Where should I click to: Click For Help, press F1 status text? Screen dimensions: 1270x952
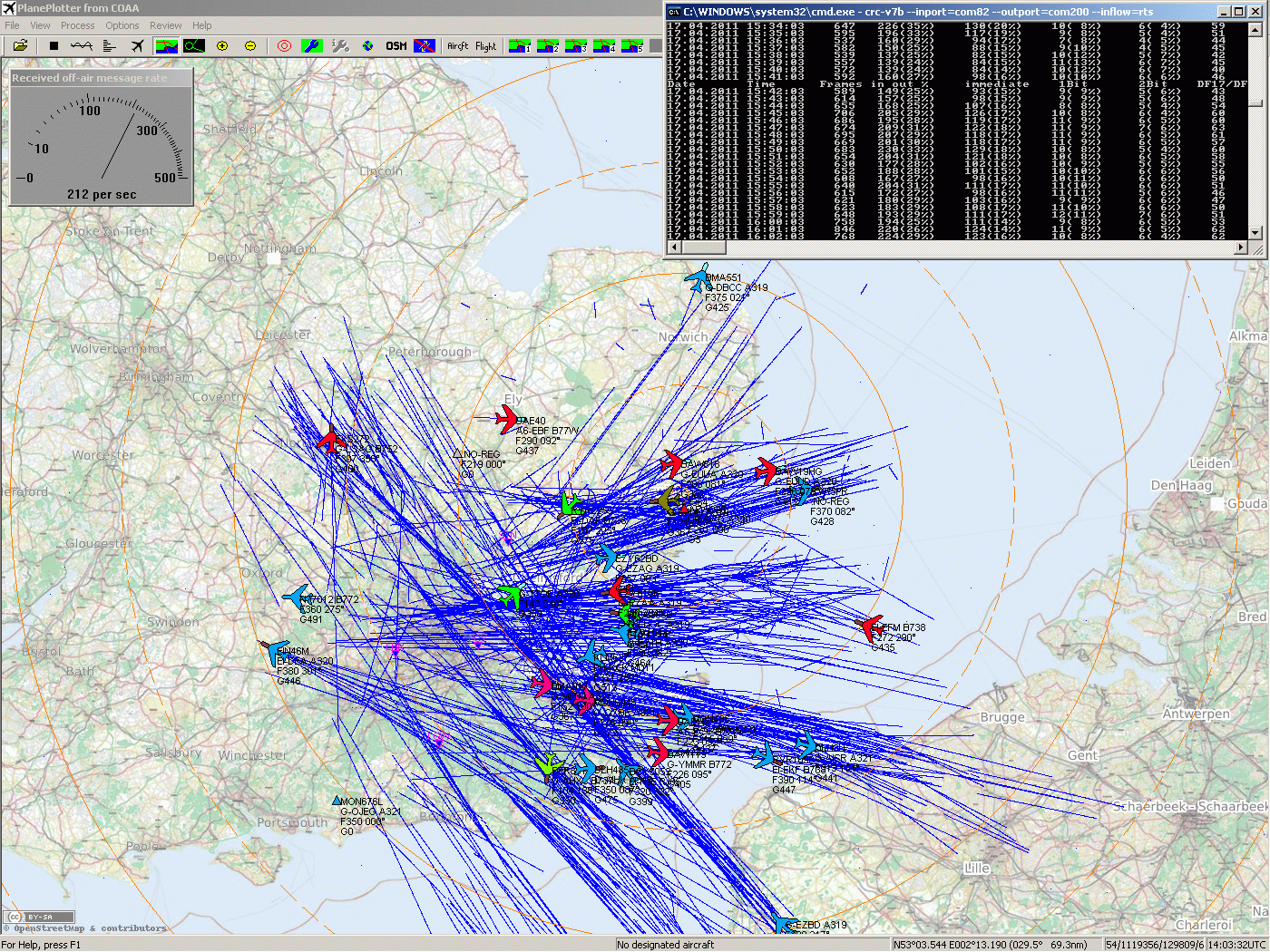[x=41, y=944]
